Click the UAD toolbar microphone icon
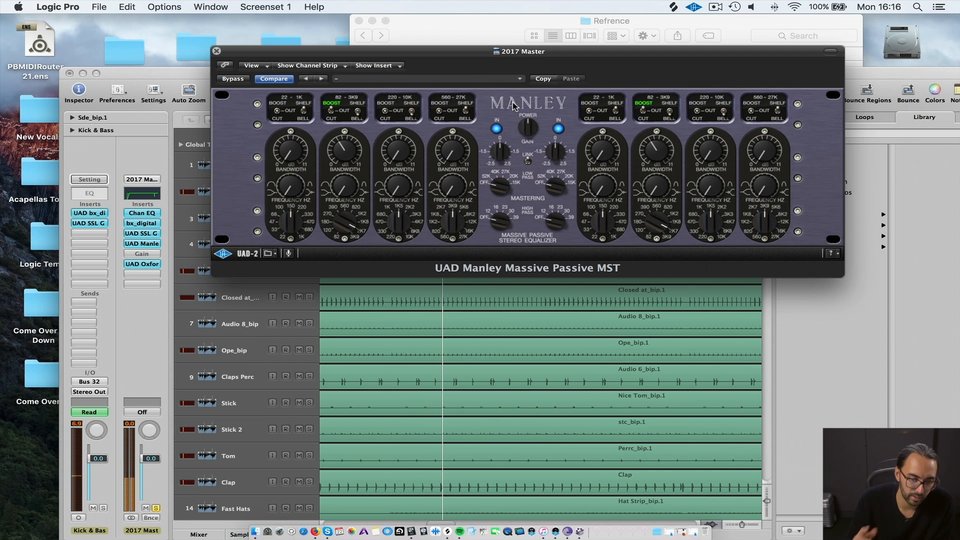The image size is (960, 540). 288,253
